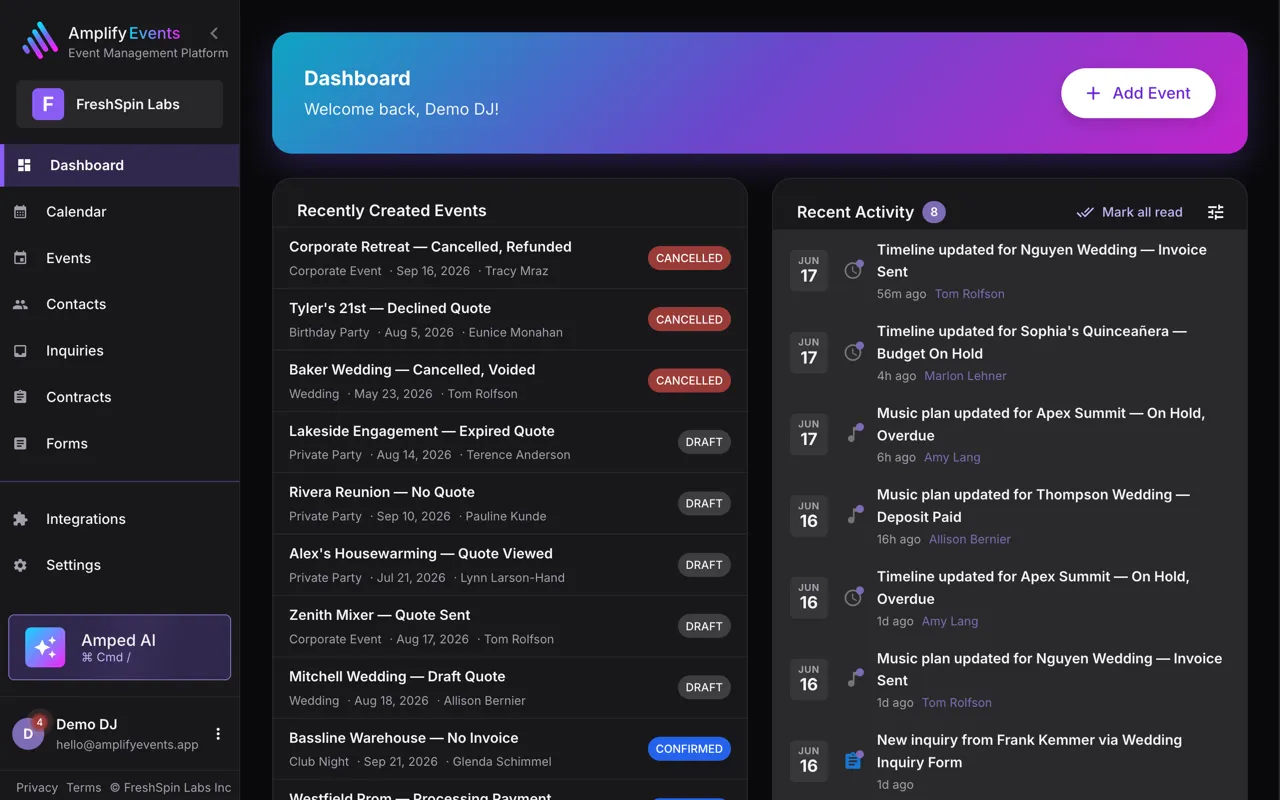Screen dimensions: 1280x800
Task: Click the Calendar icon in sidebar
Action: click(20, 212)
